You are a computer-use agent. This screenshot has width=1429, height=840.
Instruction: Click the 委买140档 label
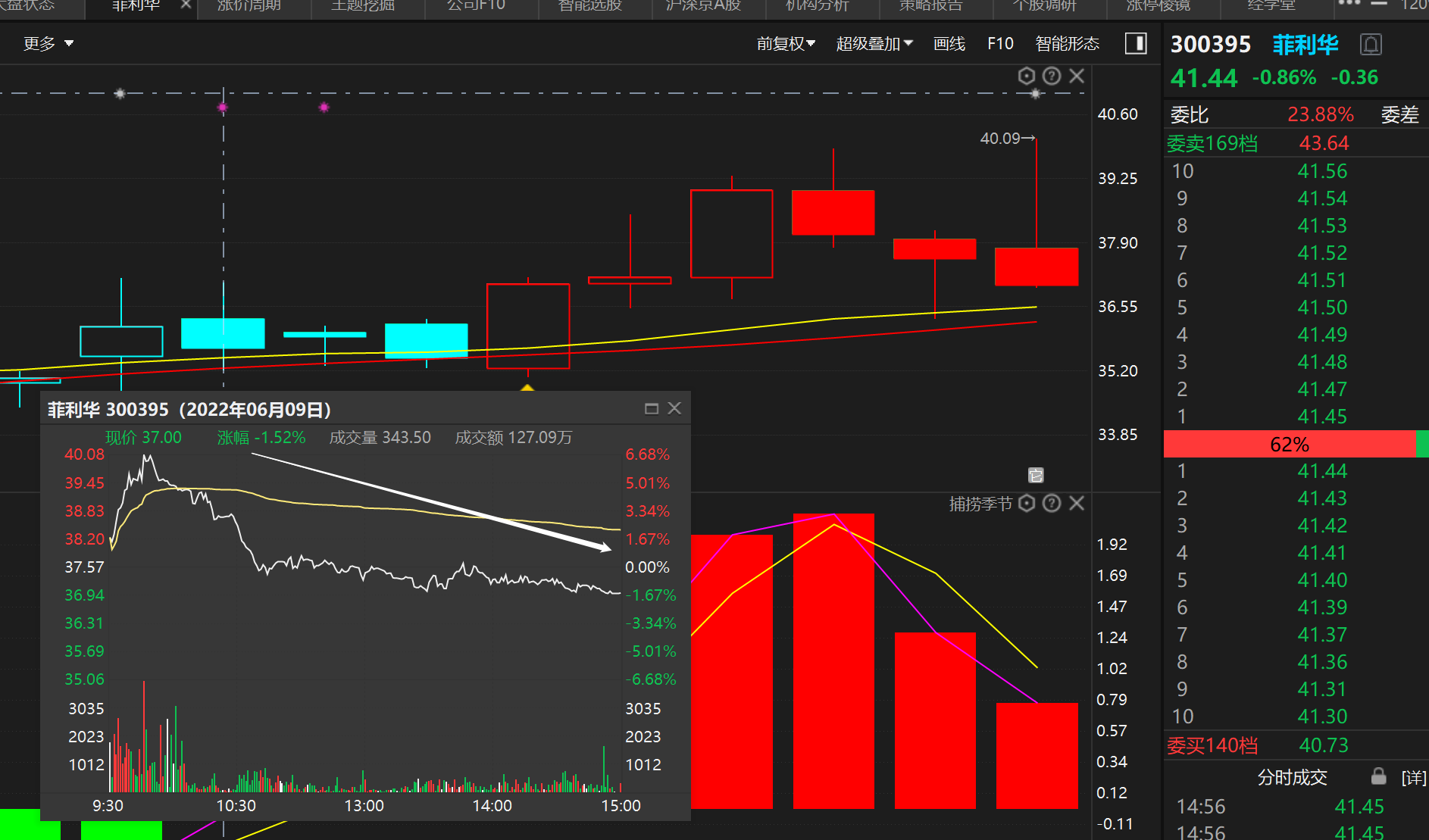tap(1212, 745)
